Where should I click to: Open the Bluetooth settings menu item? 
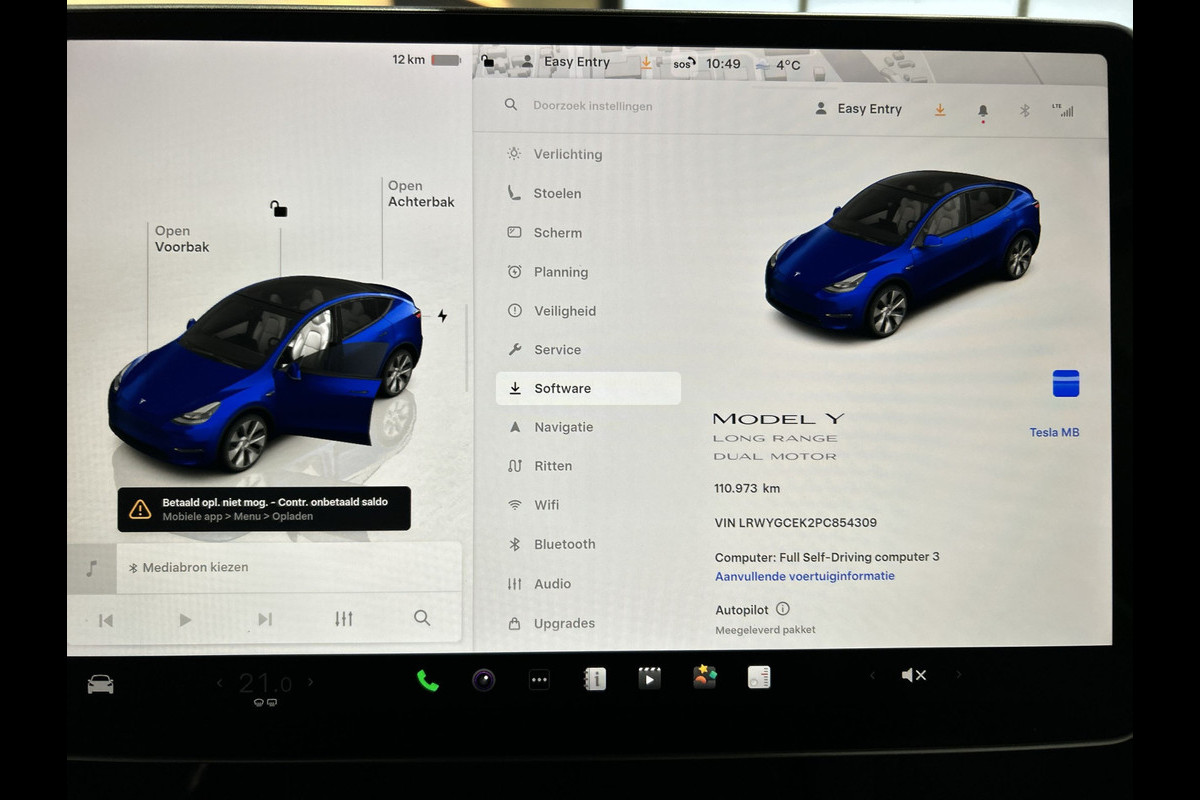(564, 544)
